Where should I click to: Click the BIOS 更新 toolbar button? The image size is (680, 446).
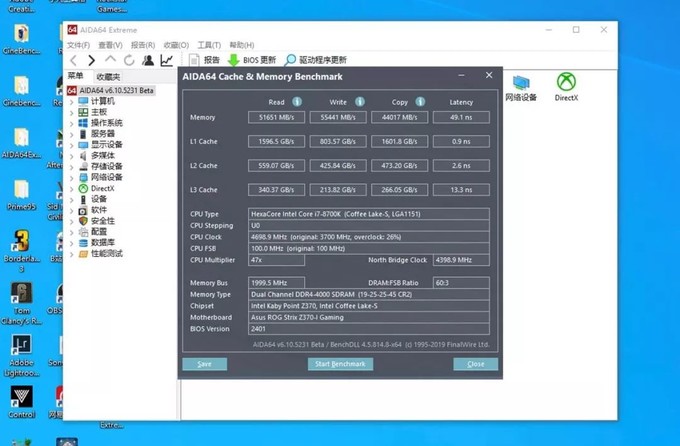click(252, 60)
